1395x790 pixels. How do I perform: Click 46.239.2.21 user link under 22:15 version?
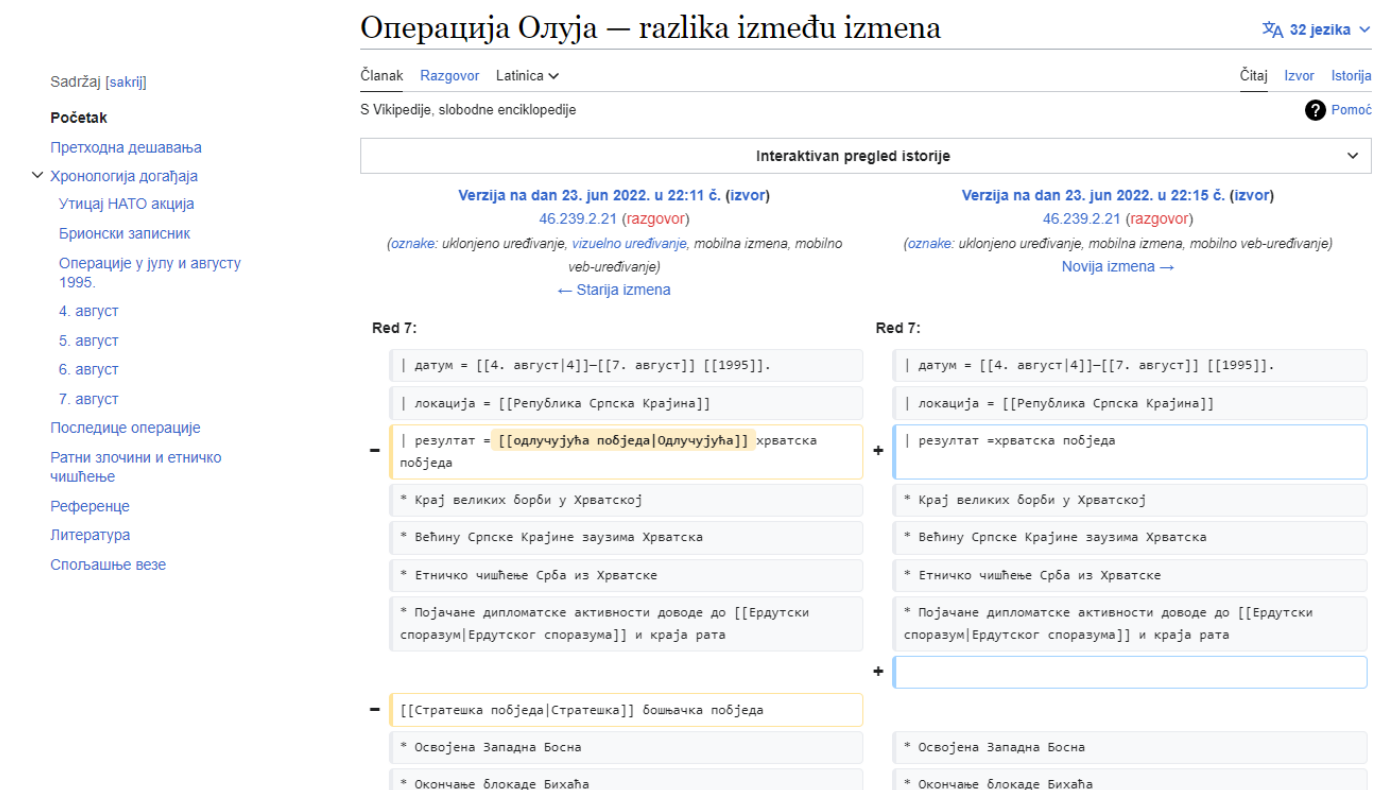coord(1080,218)
